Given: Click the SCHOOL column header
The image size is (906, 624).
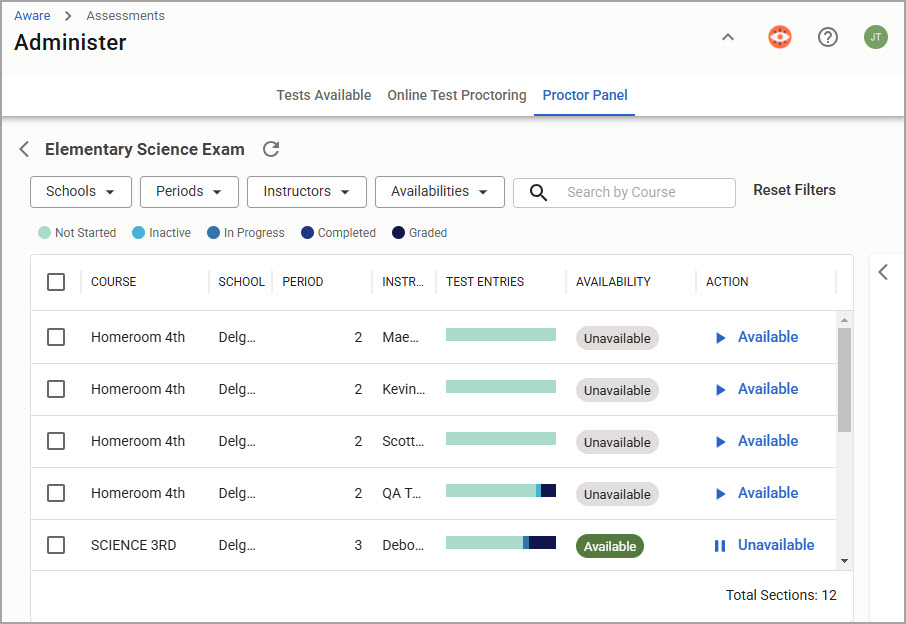Looking at the screenshot, I should pos(241,282).
